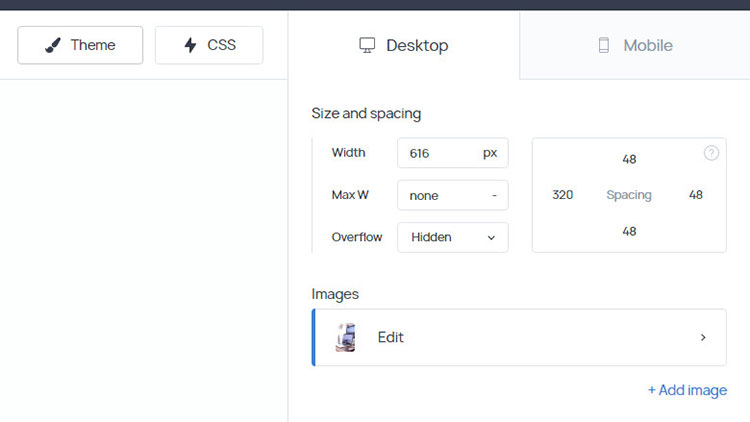750x422 pixels.
Task: Edit the left spacing value 320
Action: [563, 195]
